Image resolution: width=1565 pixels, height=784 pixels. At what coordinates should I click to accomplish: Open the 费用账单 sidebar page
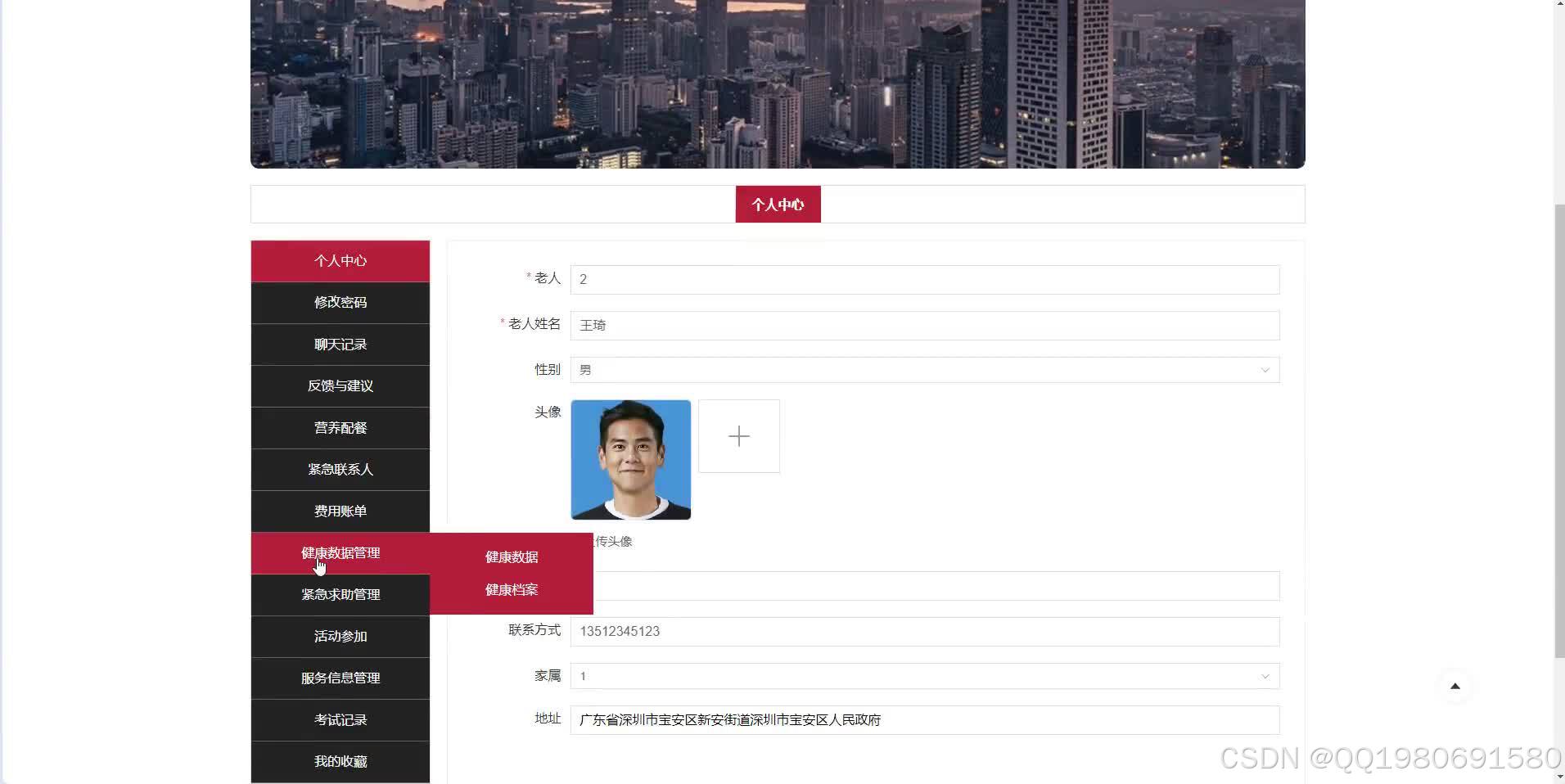[x=340, y=511]
